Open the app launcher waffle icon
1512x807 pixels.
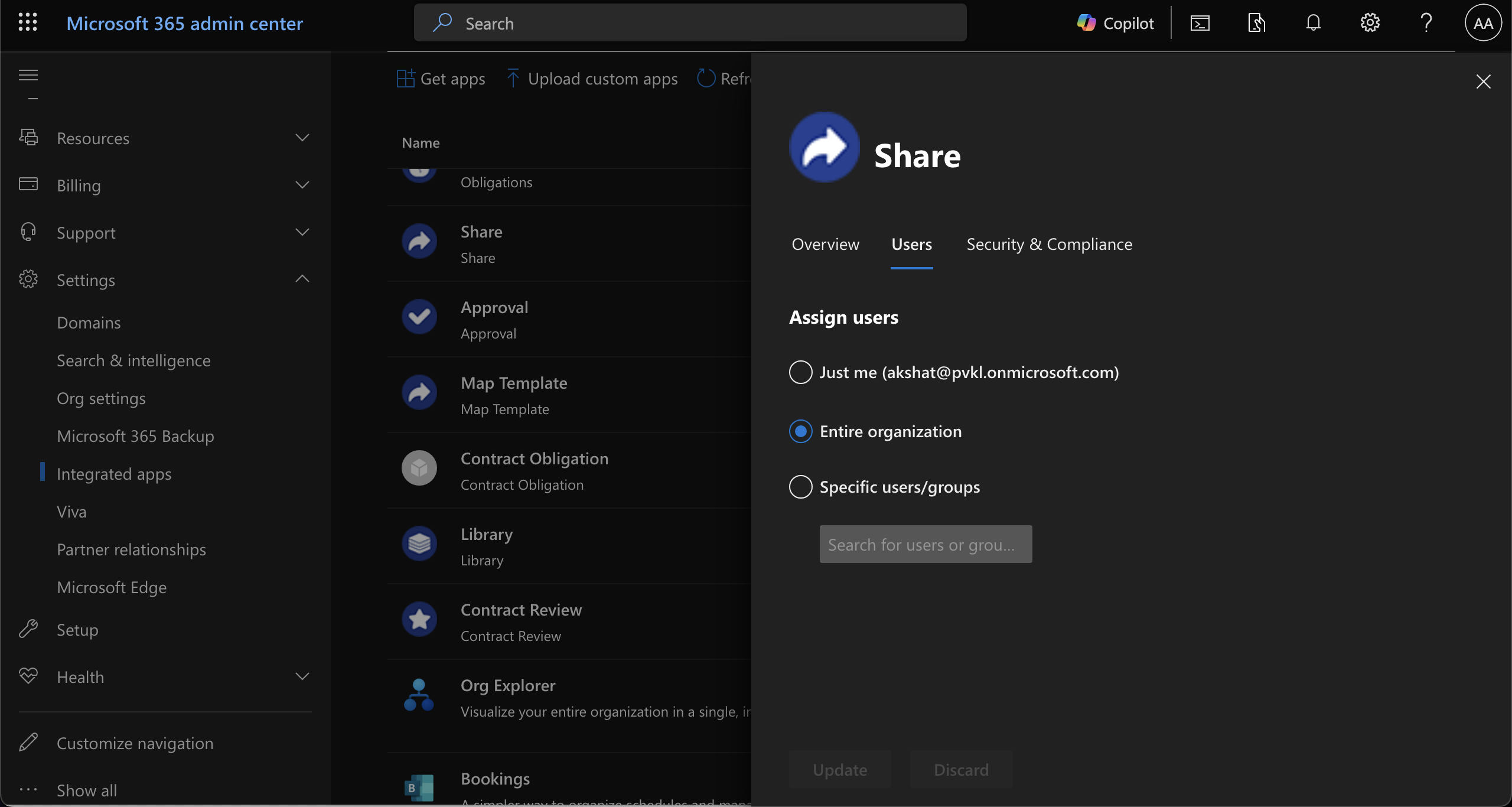[x=28, y=23]
